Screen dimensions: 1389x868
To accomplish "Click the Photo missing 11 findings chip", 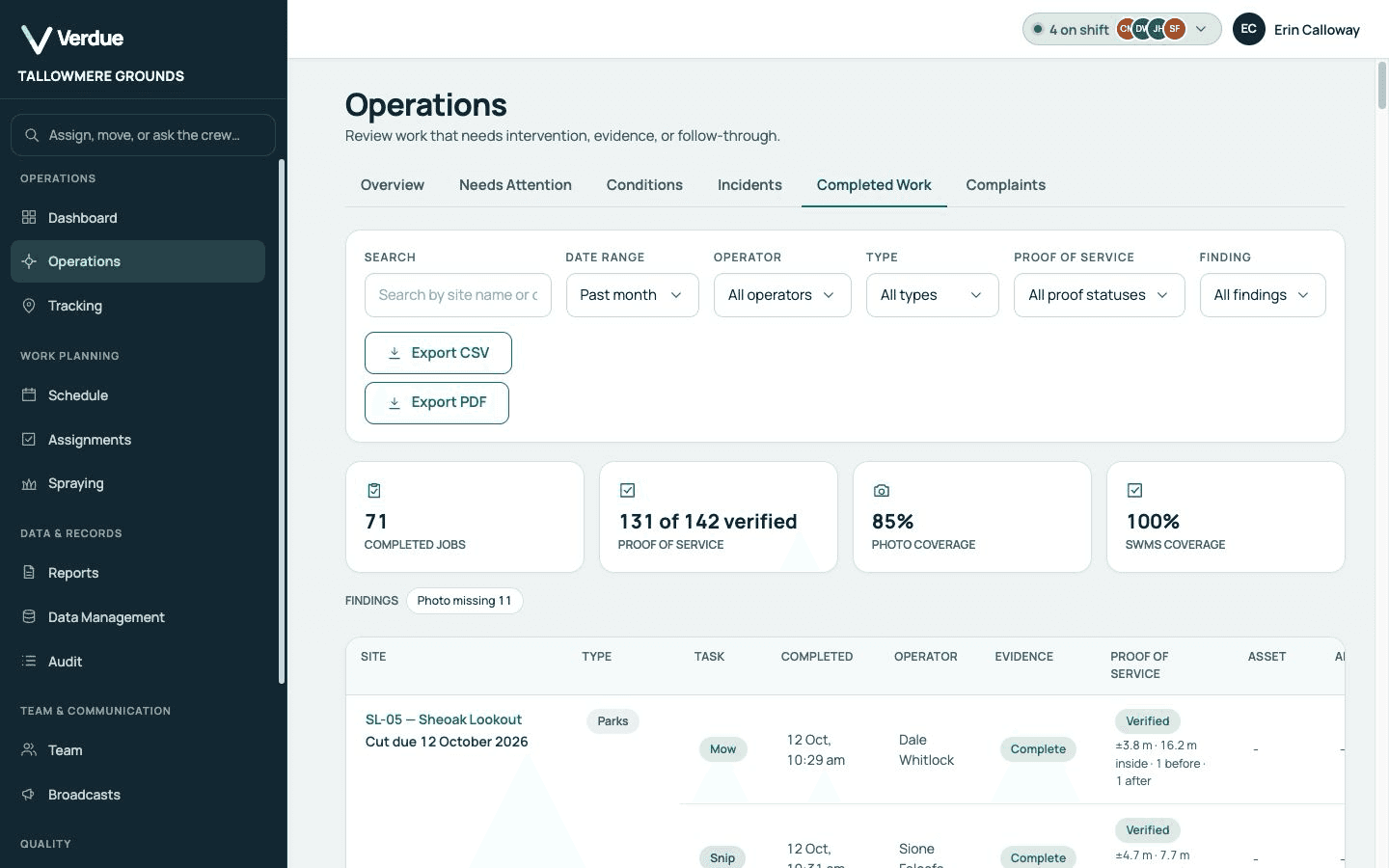I will (x=464, y=601).
